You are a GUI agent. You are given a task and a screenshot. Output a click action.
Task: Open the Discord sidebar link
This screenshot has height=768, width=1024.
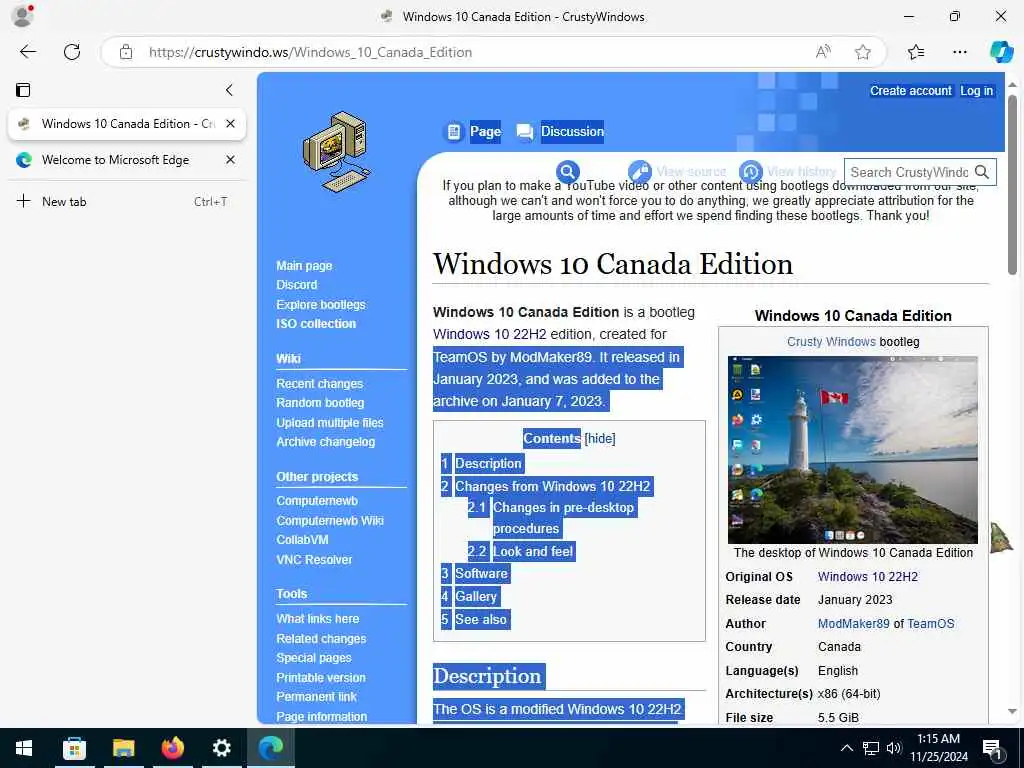296,285
